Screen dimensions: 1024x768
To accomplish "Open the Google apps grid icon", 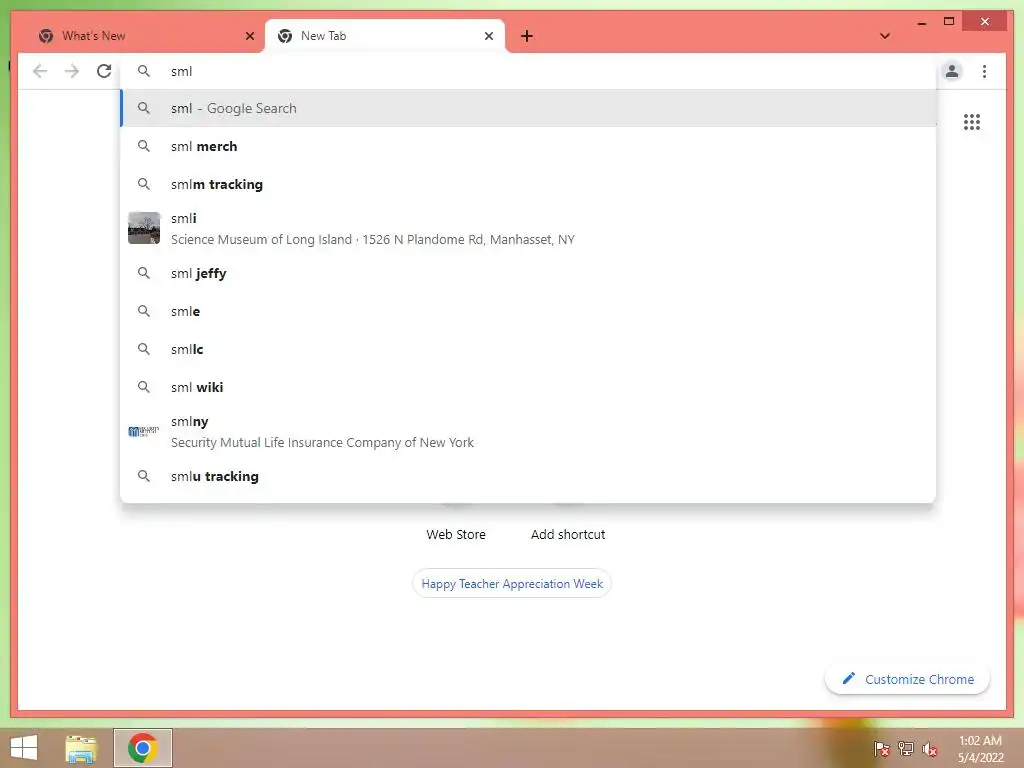I will 972,122.
